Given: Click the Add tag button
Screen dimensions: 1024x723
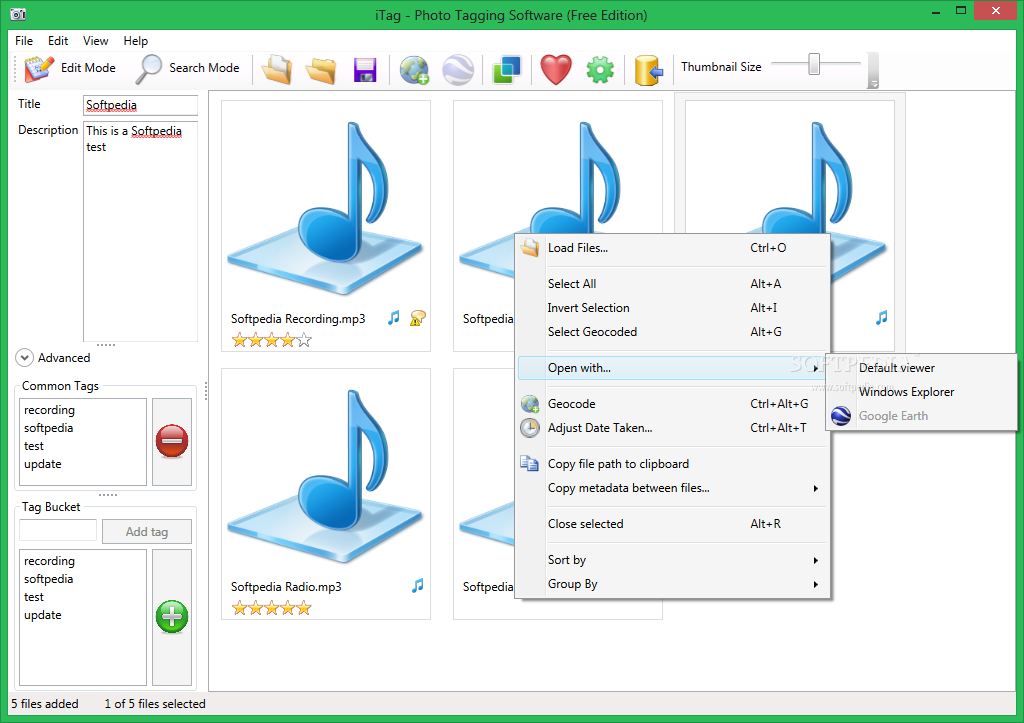Looking at the screenshot, I should tap(147, 532).
